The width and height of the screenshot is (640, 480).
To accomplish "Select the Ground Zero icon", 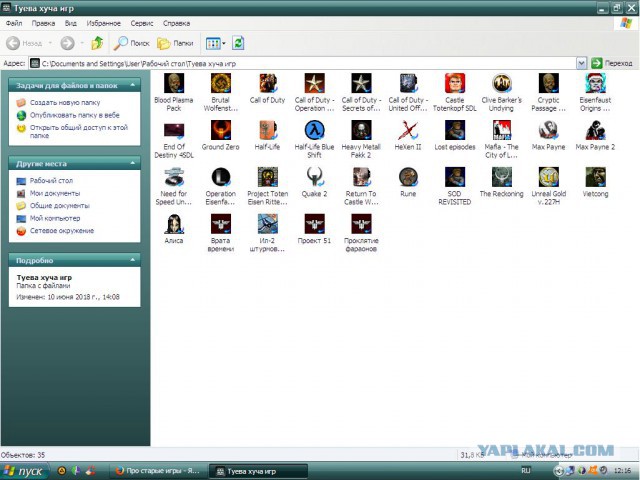I will pyautogui.click(x=221, y=130).
